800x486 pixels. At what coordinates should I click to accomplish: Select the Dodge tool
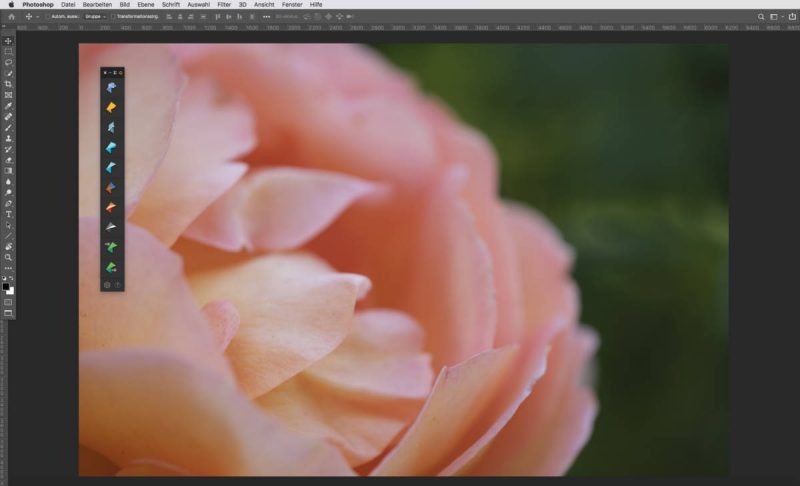pos(8,193)
